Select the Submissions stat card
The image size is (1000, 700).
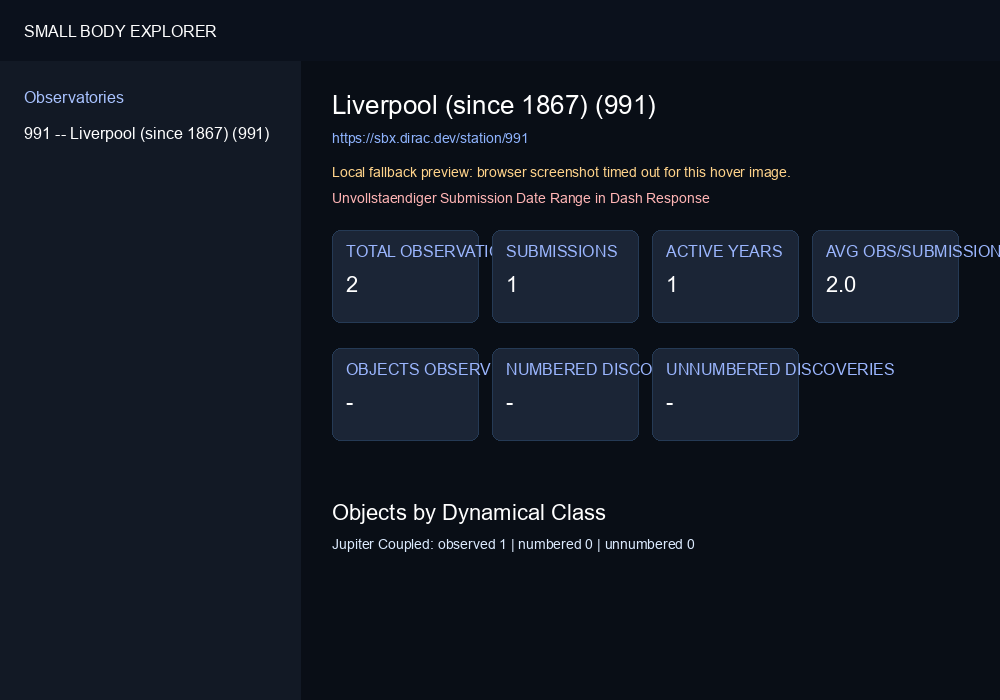tap(566, 277)
